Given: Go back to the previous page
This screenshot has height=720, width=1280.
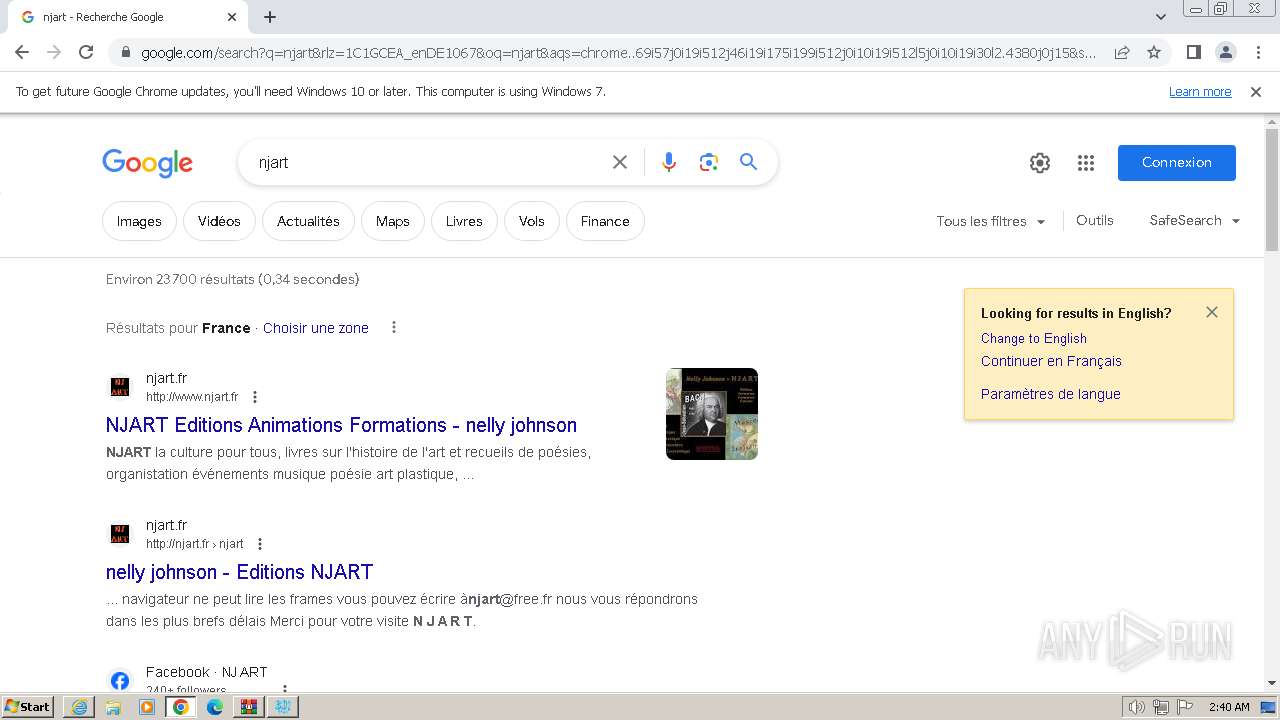Looking at the screenshot, I should (x=22, y=52).
